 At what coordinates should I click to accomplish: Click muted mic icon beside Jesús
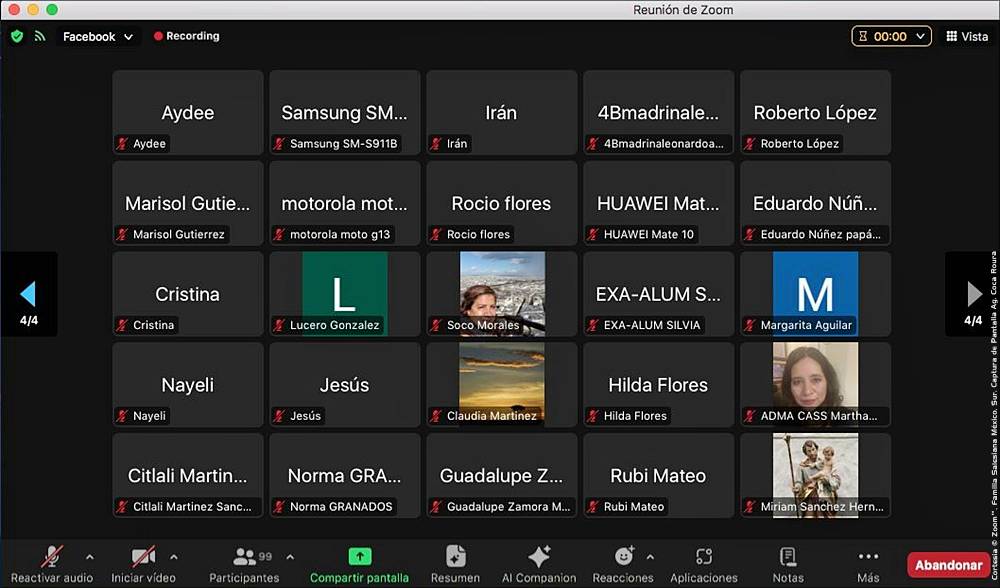point(279,416)
